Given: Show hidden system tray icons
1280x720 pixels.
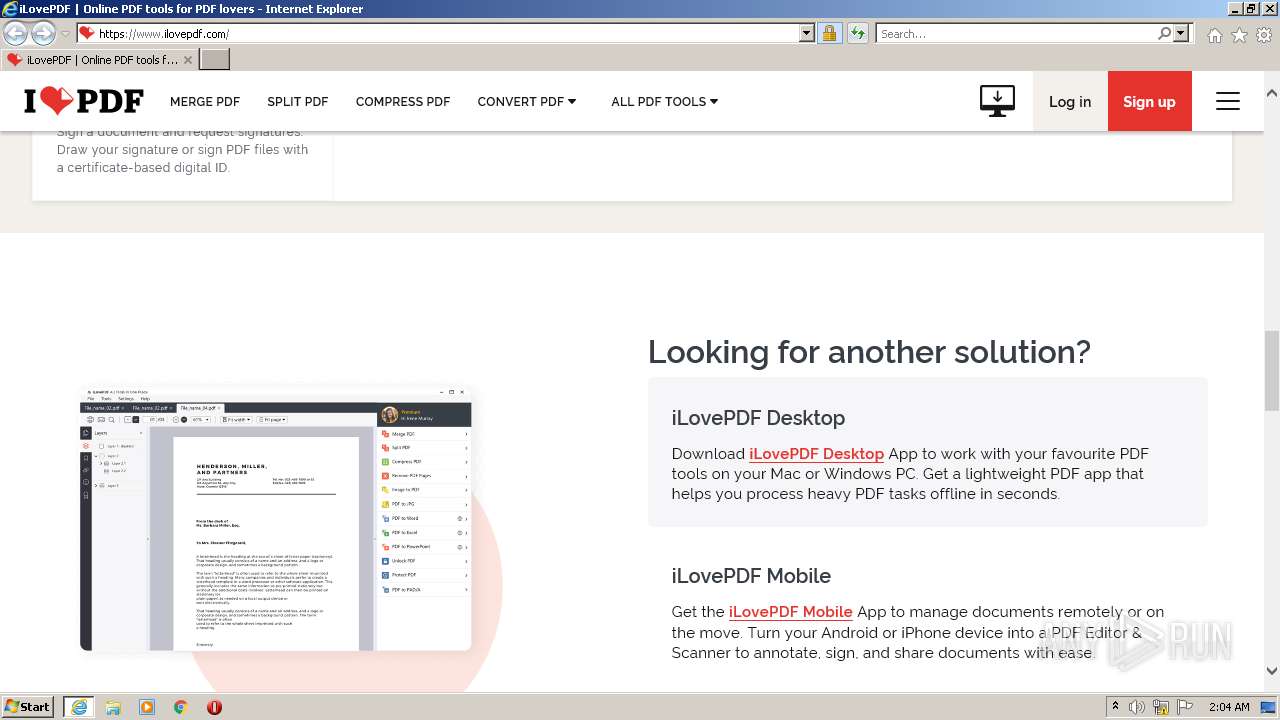Looking at the screenshot, I should pyautogui.click(x=1115, y=707).
